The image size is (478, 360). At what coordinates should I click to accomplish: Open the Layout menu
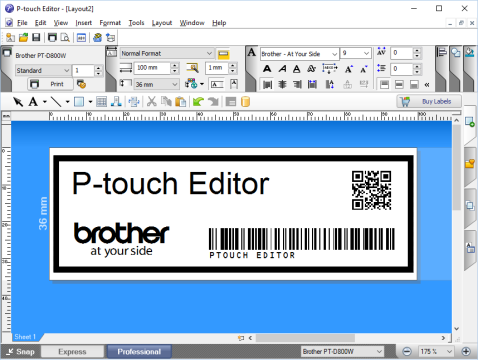pos(162,23)
